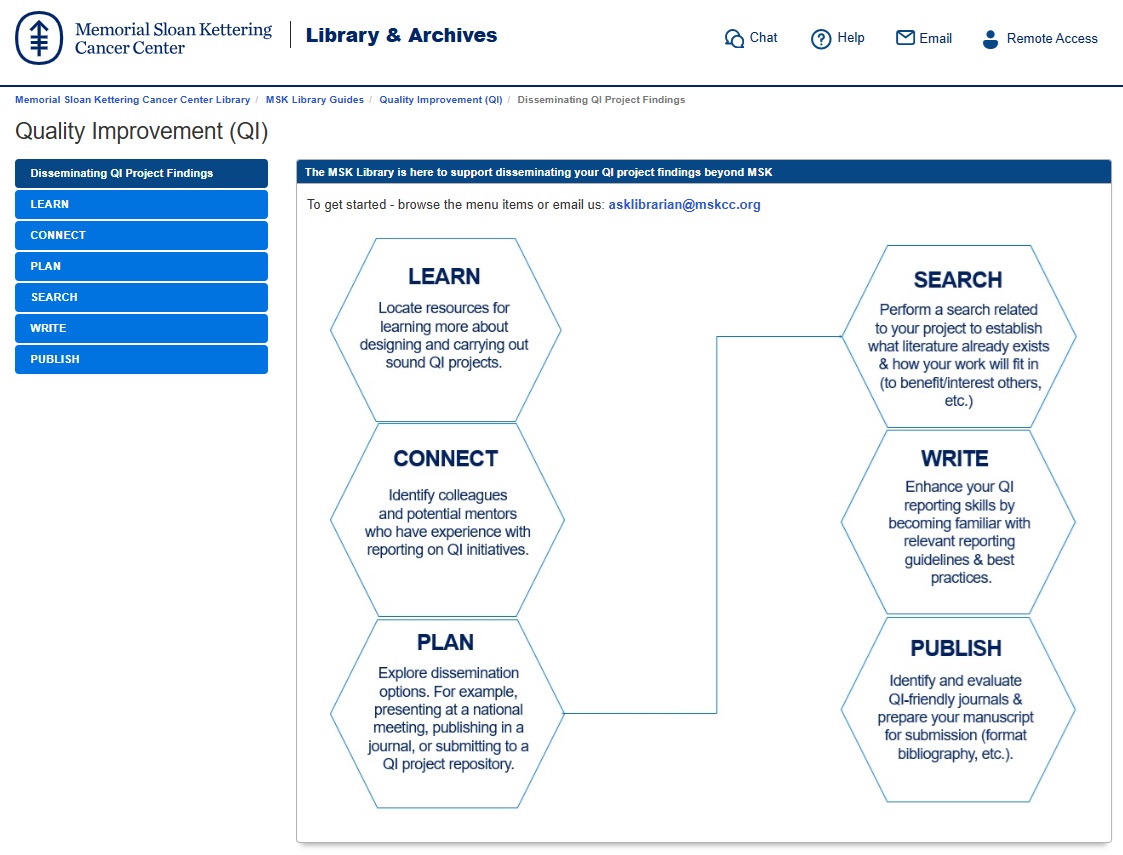Open the Library & Archives header link
This screenshot has width=1123, height=855.
(401, 36)
